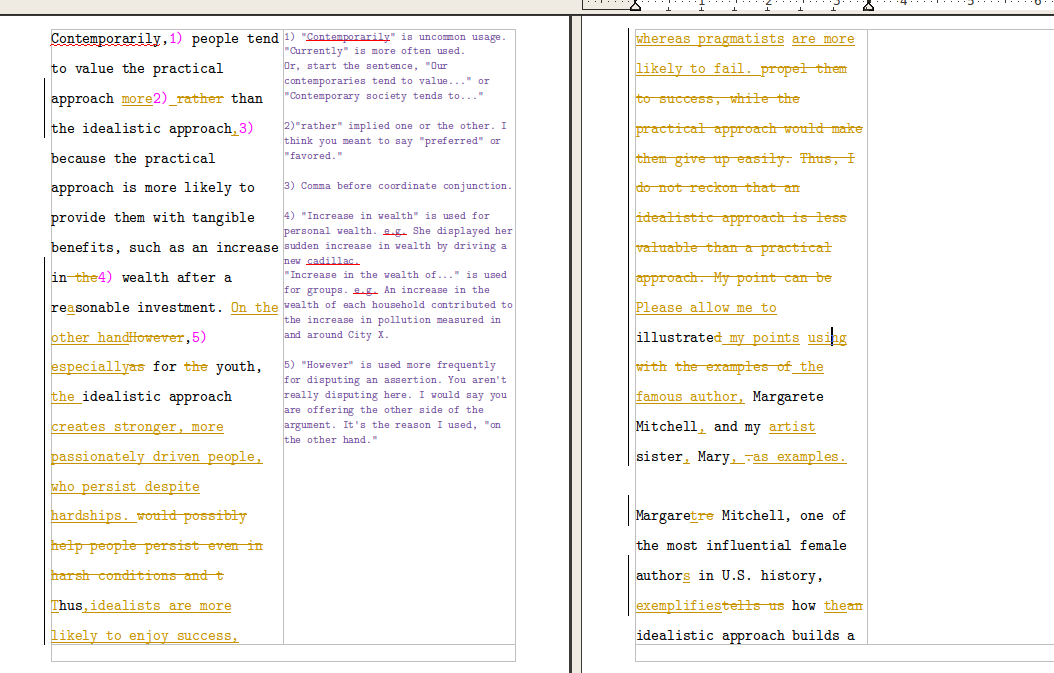Click the right indent marker on the ruler
This screenshot has height=673, width=1054.
point(868,5)
